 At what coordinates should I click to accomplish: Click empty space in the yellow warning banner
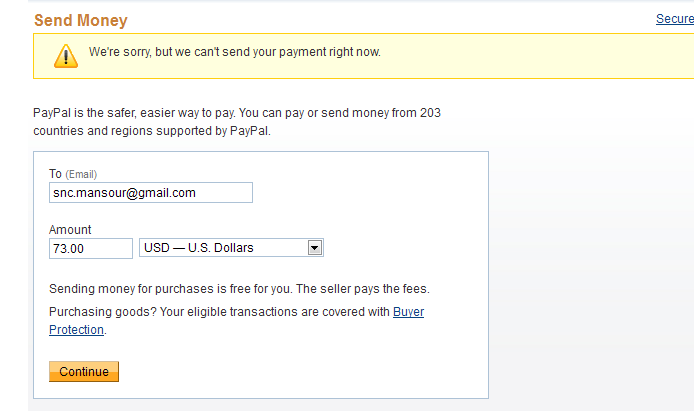tap(531, 56)
